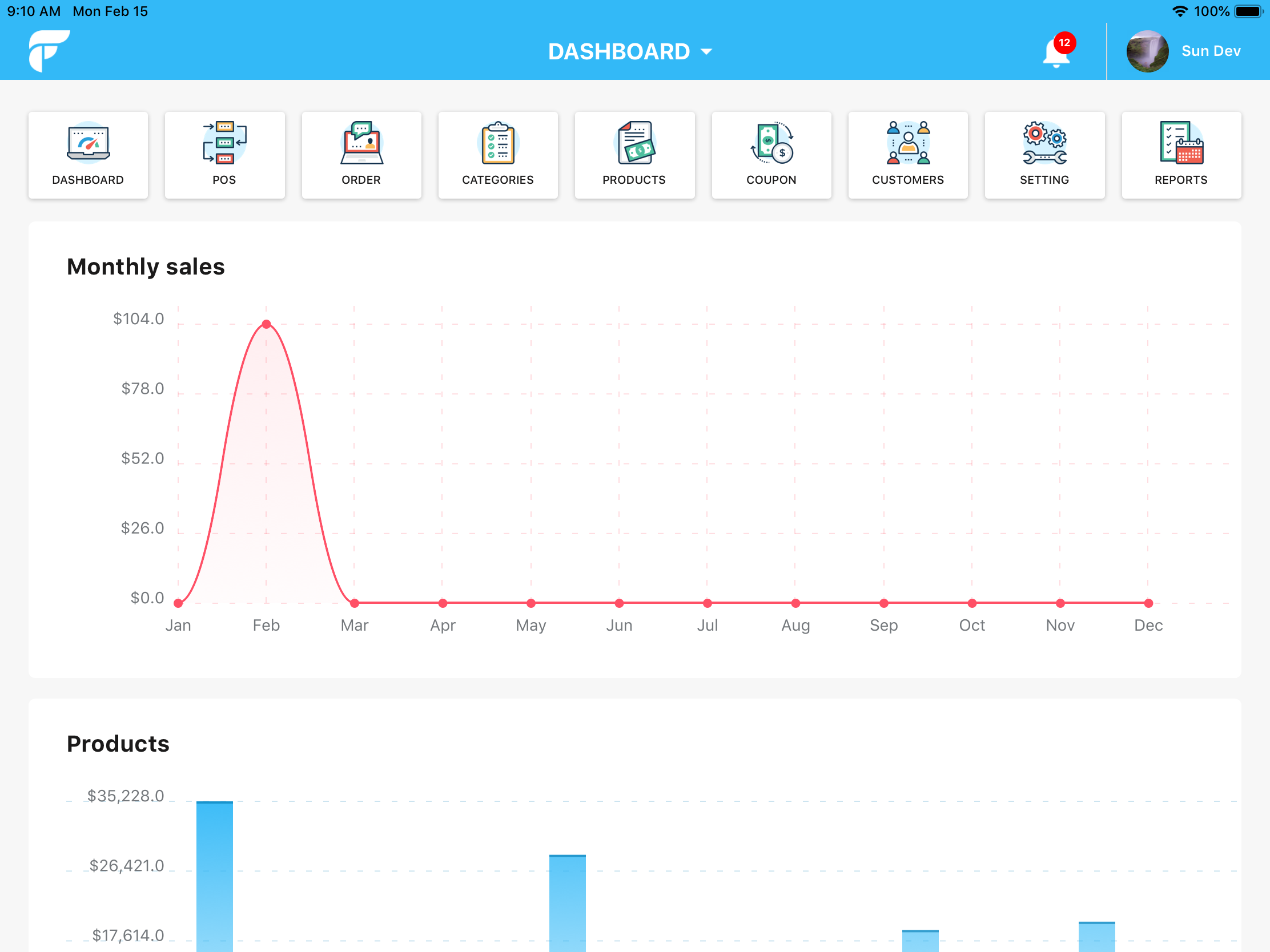
Task: Select the Dashboard icon card
Action: coord(88,155)
